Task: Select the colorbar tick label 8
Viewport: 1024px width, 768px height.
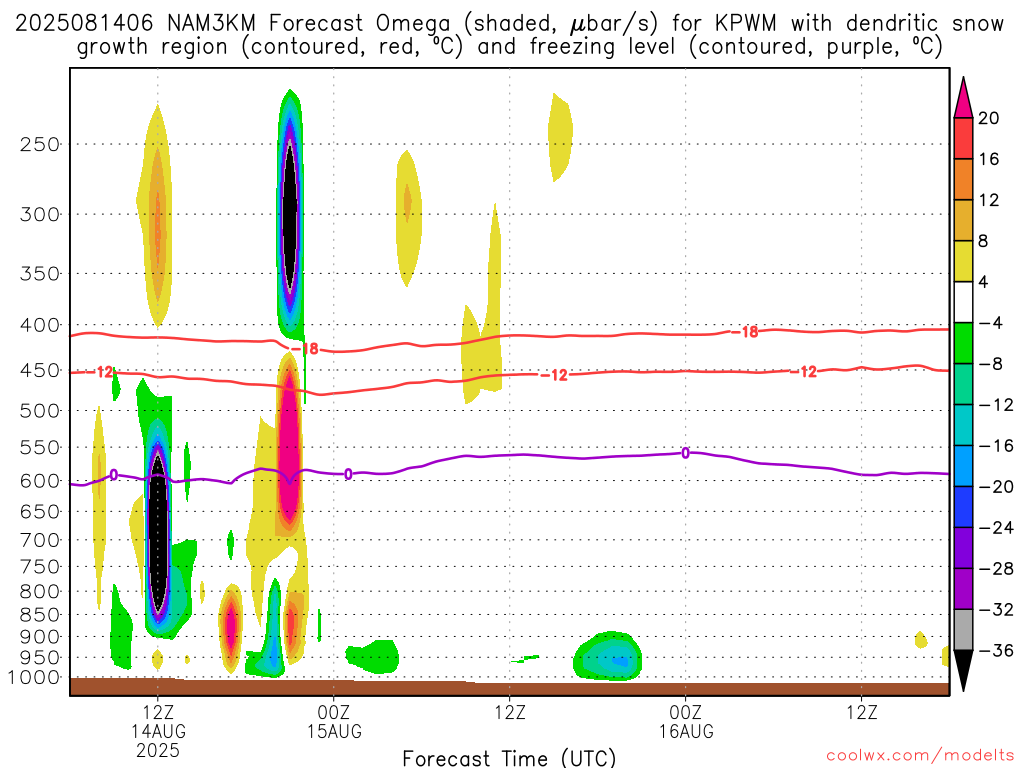Action: tap(984, 242)
